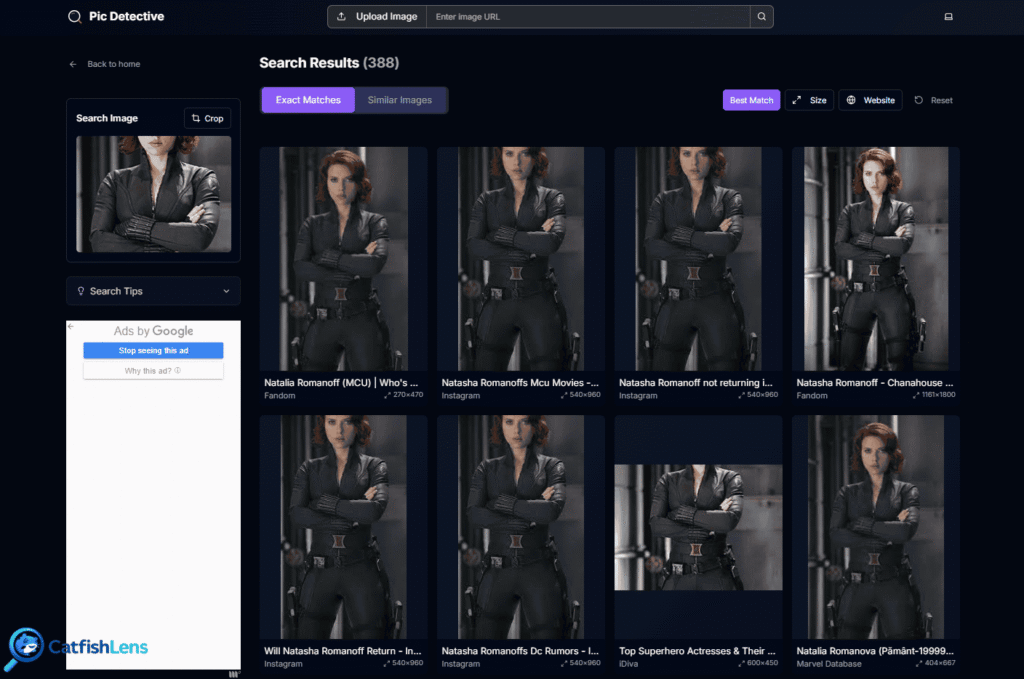Open the Natasha Romanoff not returning result thumbnail
This screenshot has height=679, width=1024.
point(698,259)
